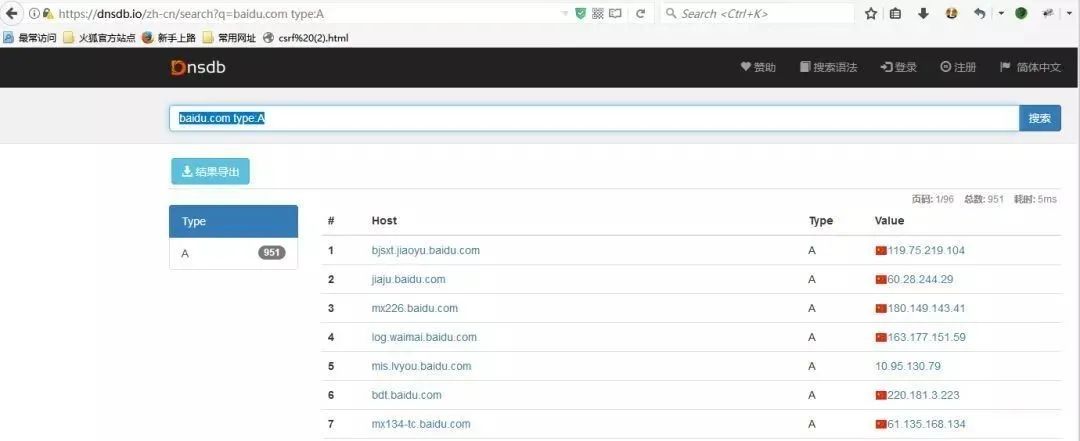Click the undo curved-arrow toolbar icon
This screenshot has height=441, width=1080.
pos(979,13)
